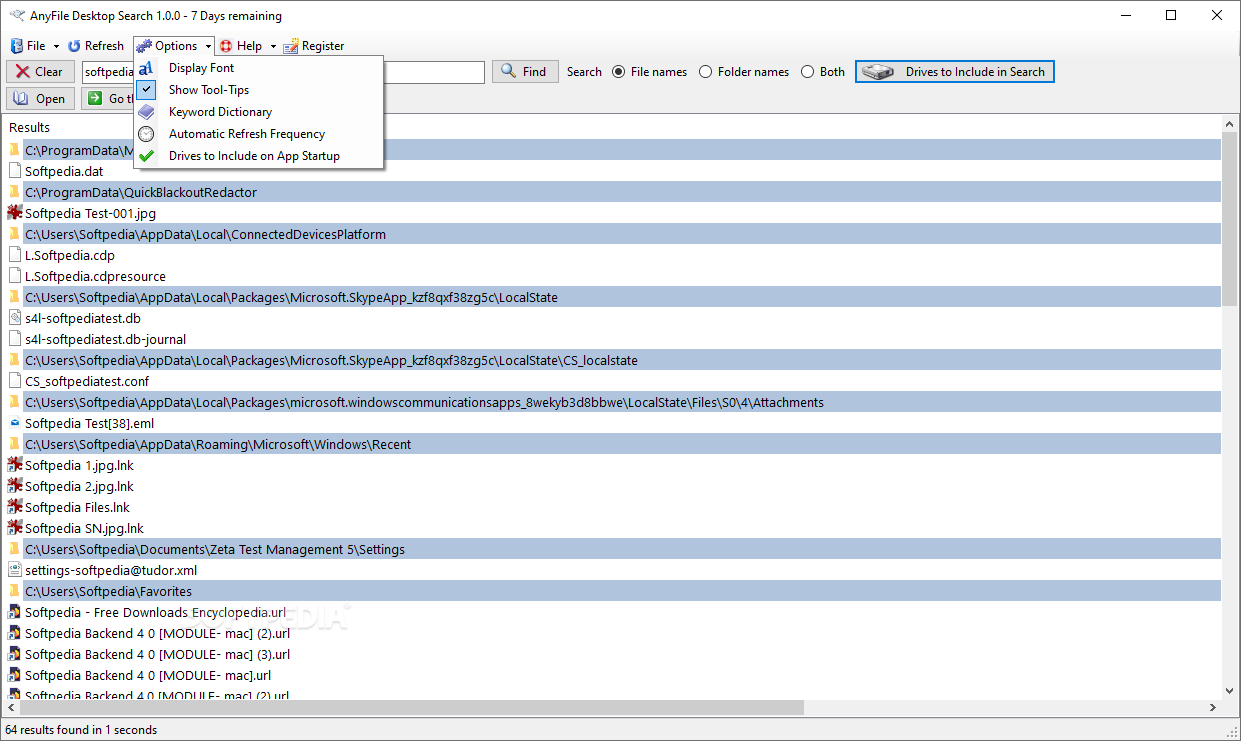This screenshot has height=741, width=1241.
Task: Click folder icon for ConnectedDevicesPlatform path
Action: click(x=15, y=234)
